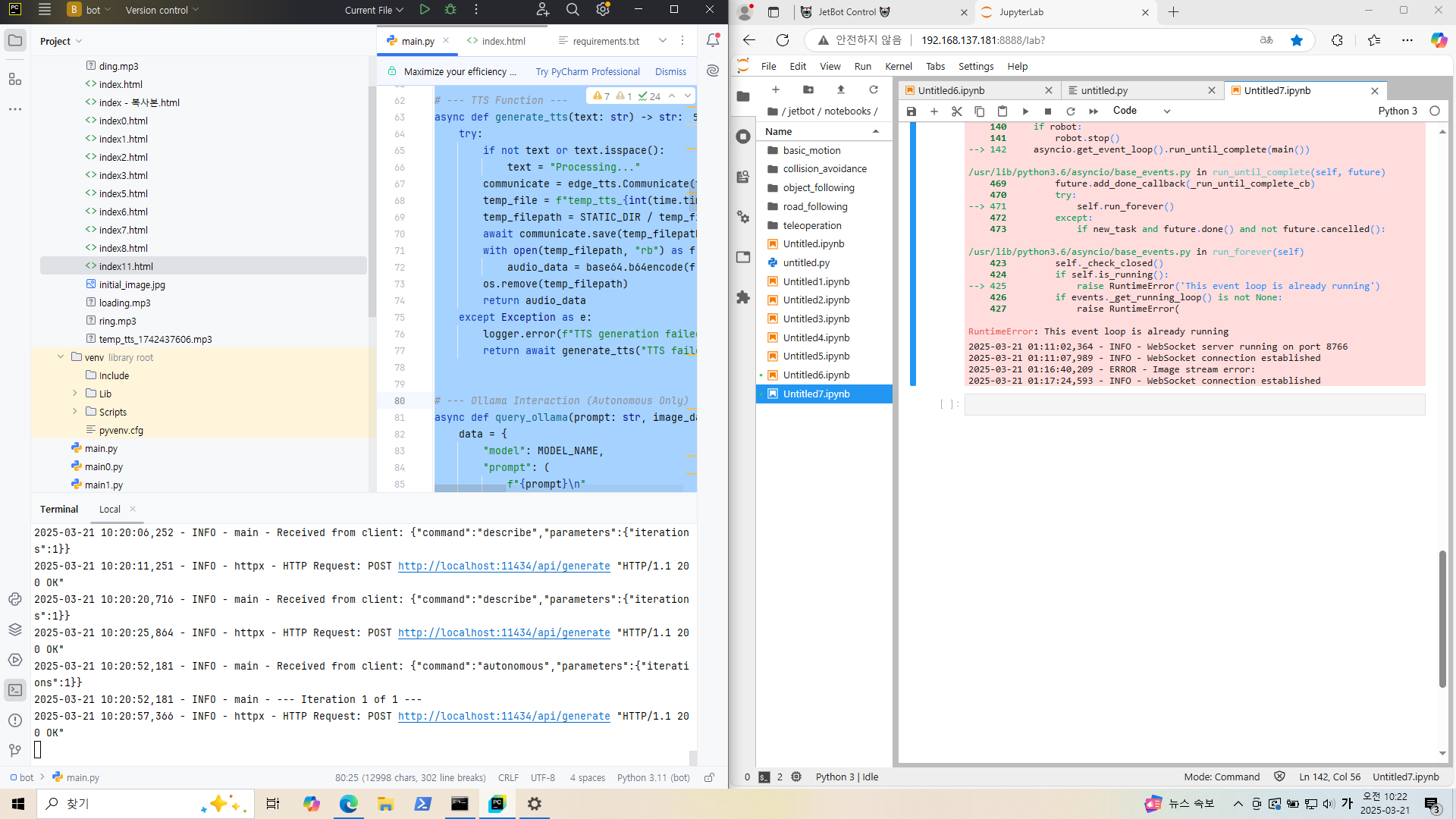Cut selected cells with scissors icon

point(957,111)
